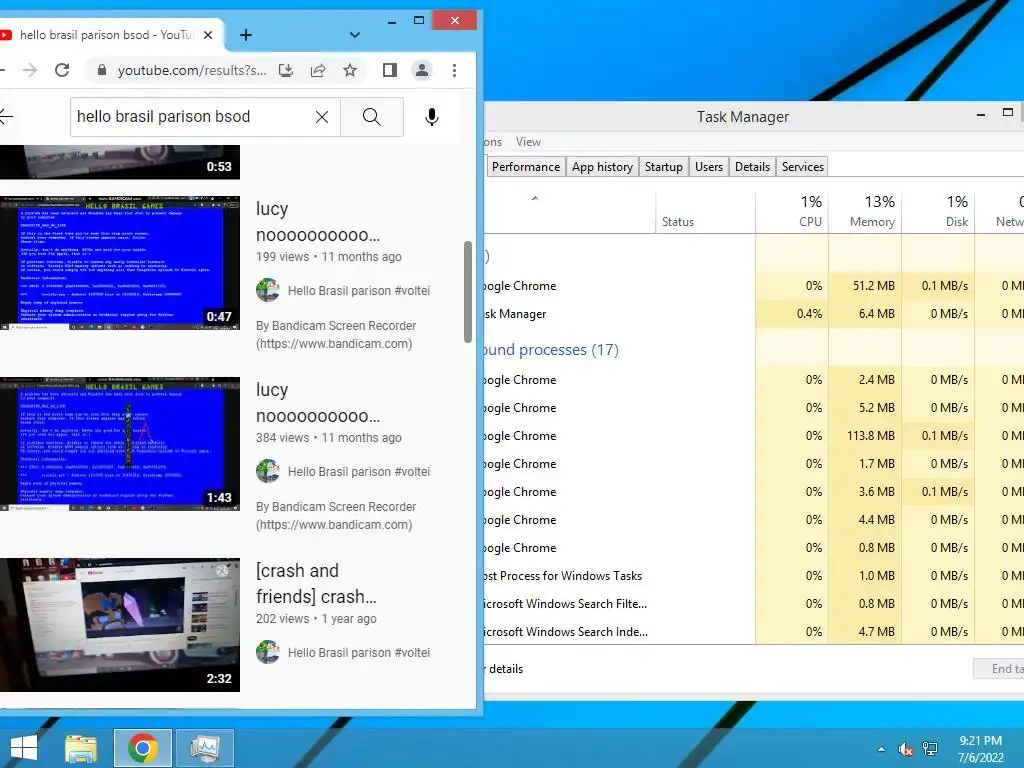Open the Windows Start button
Screen dimensions: 1024x768
tap(24, 748)
